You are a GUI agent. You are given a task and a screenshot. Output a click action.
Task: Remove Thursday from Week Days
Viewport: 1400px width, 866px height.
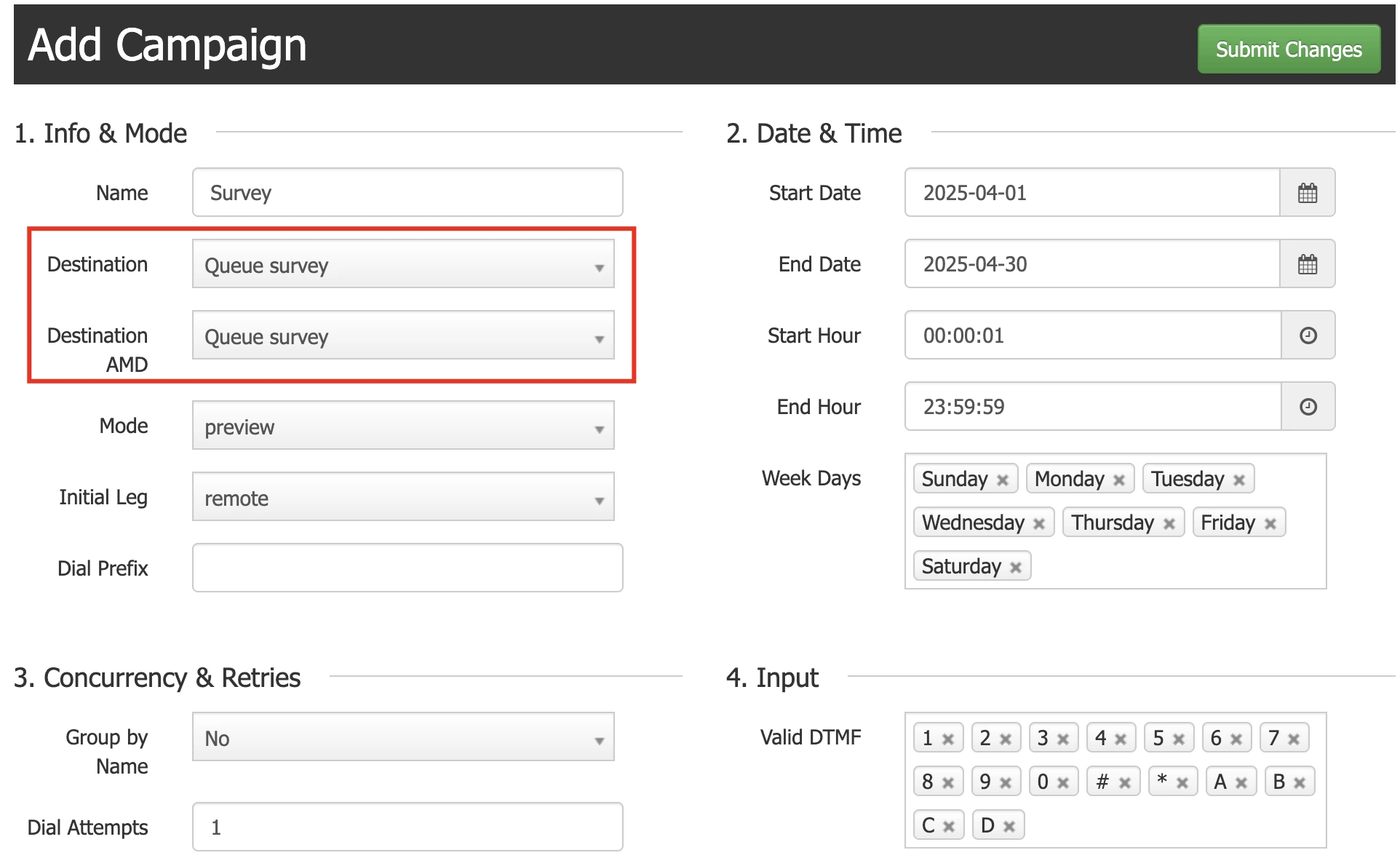(x=1170, y=522)
